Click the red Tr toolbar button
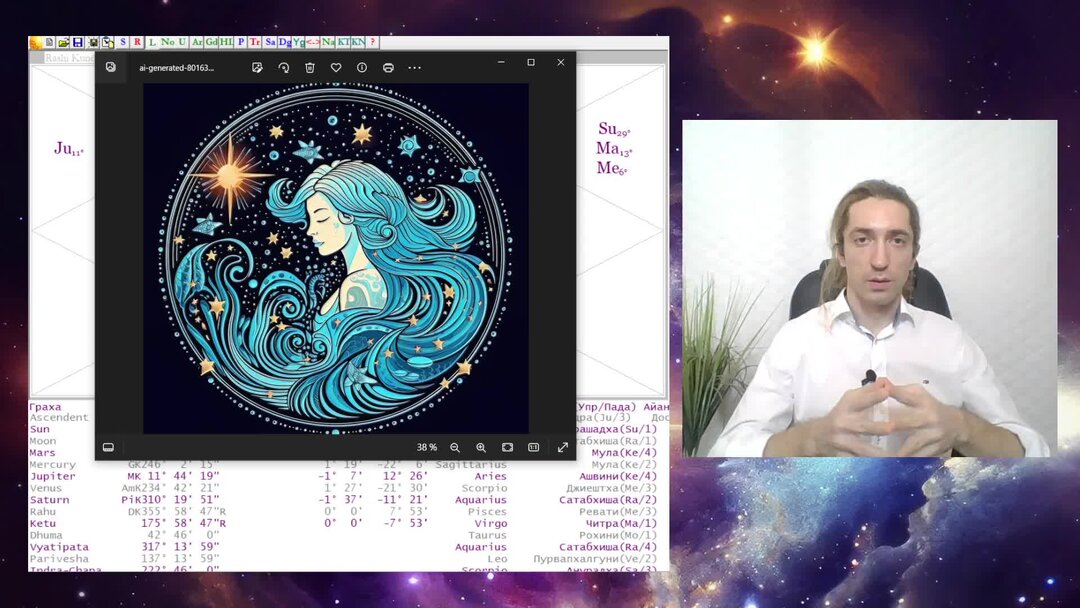 (x=255, y=42)
